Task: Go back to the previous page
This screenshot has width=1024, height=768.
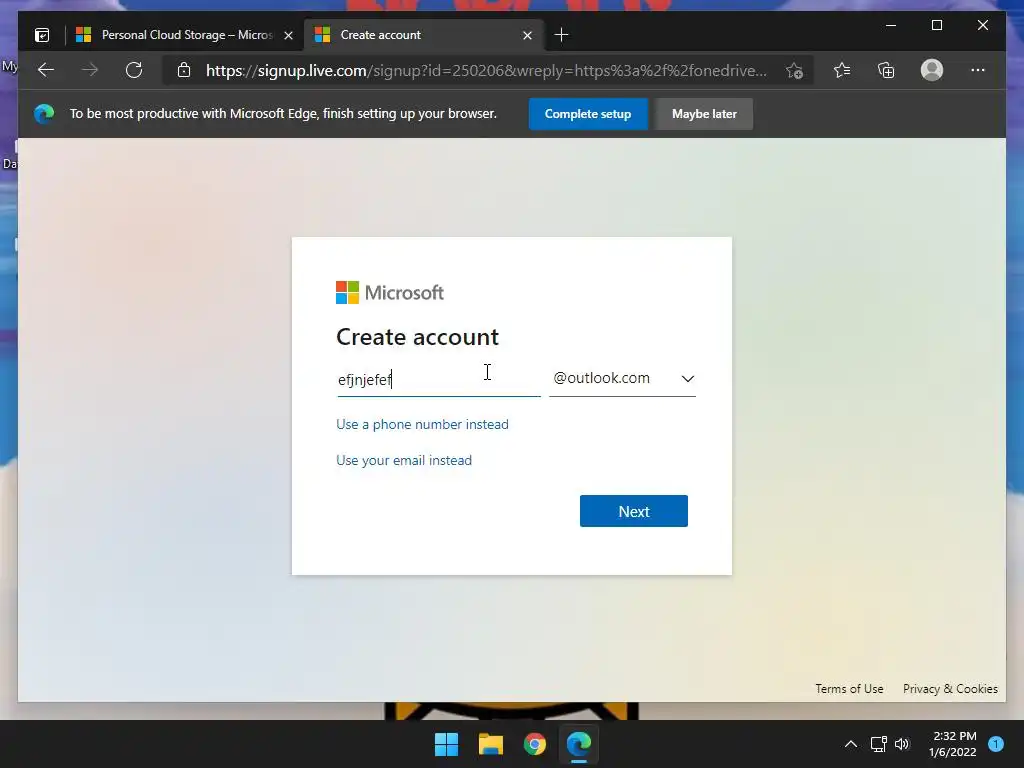Action: point(46,70)
